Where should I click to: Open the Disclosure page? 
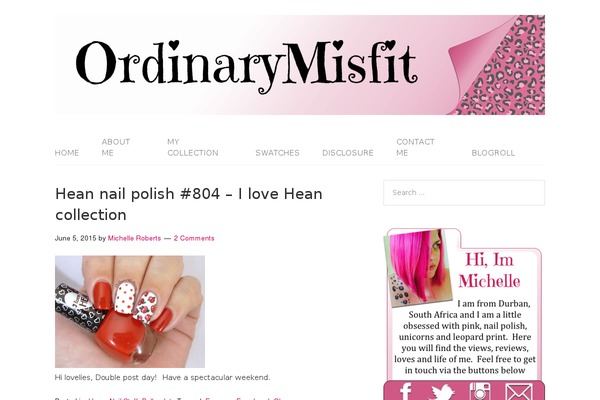tap(348, 153)
